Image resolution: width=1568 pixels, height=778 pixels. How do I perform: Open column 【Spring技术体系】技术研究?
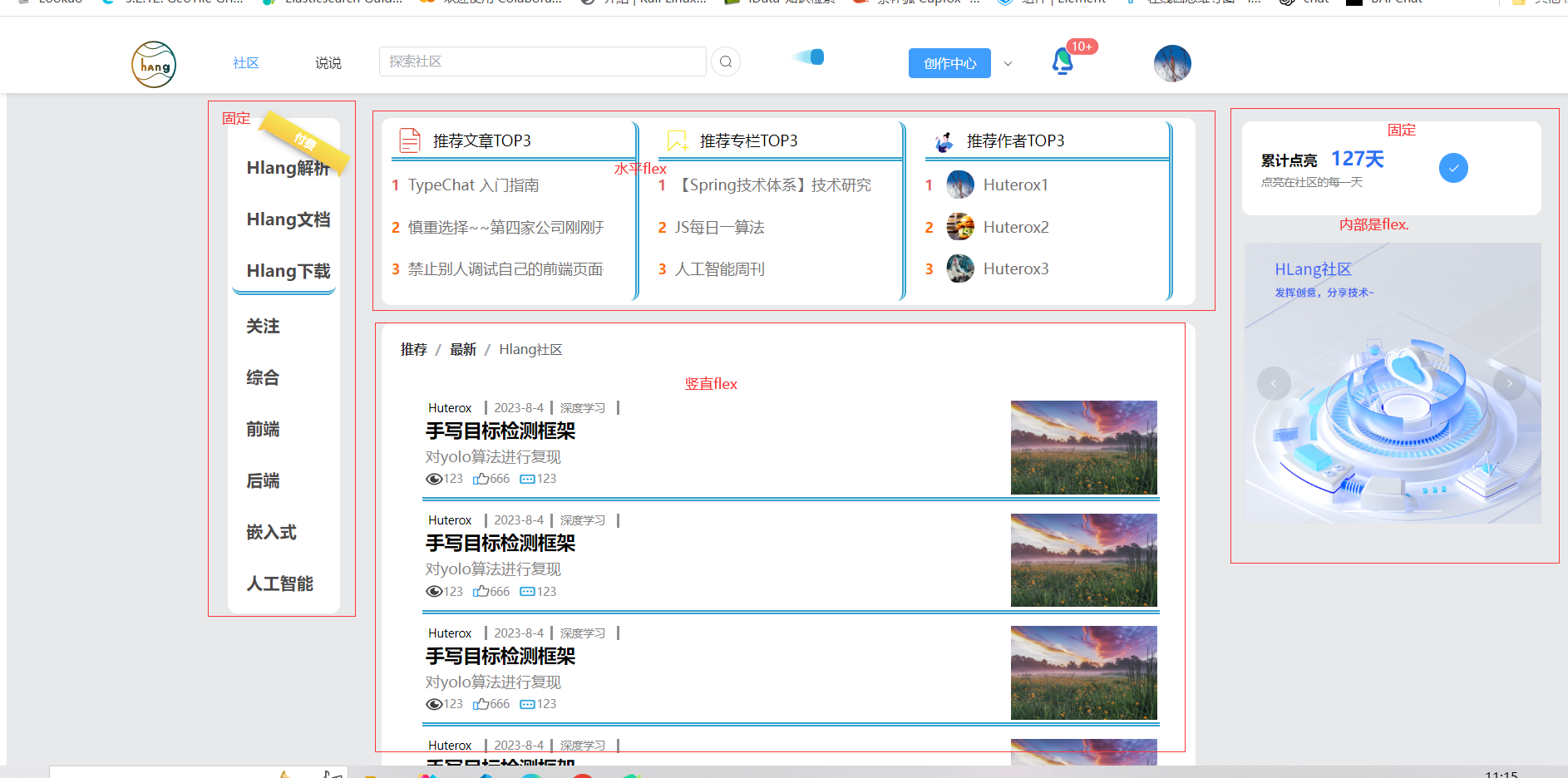point(773,185)
